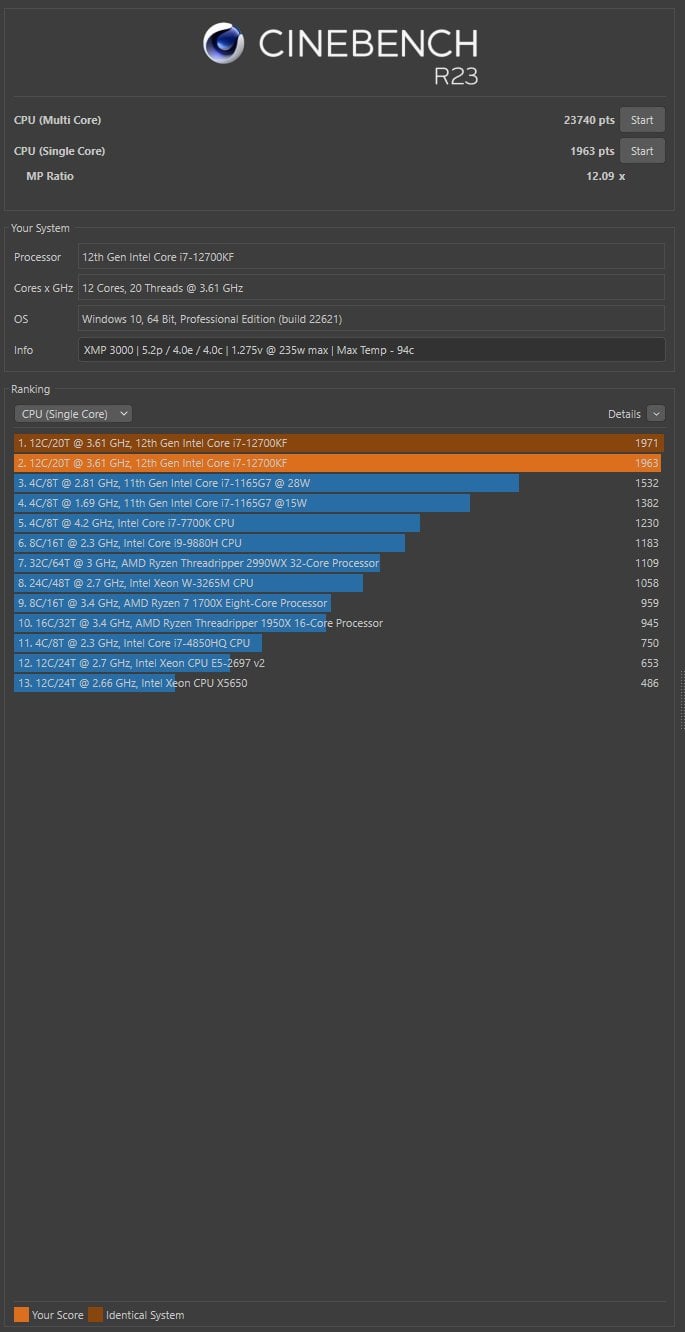Open the CPU (Single Core) ranking dropdown
685x1332 pixels.
(x=73, y=413)
